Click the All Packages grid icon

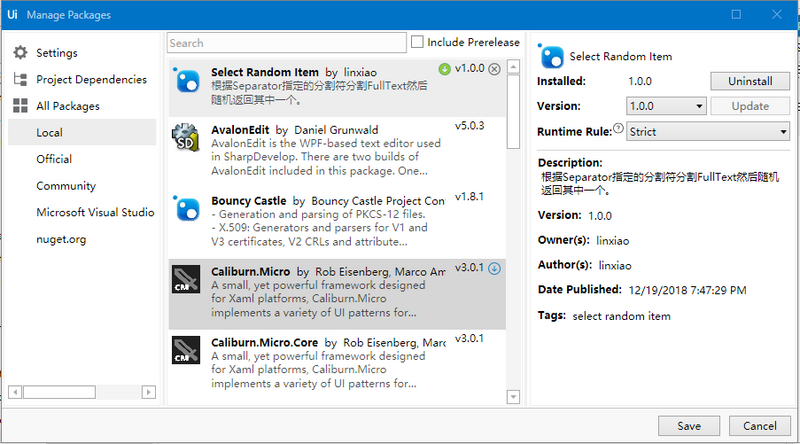click(20, 106)
